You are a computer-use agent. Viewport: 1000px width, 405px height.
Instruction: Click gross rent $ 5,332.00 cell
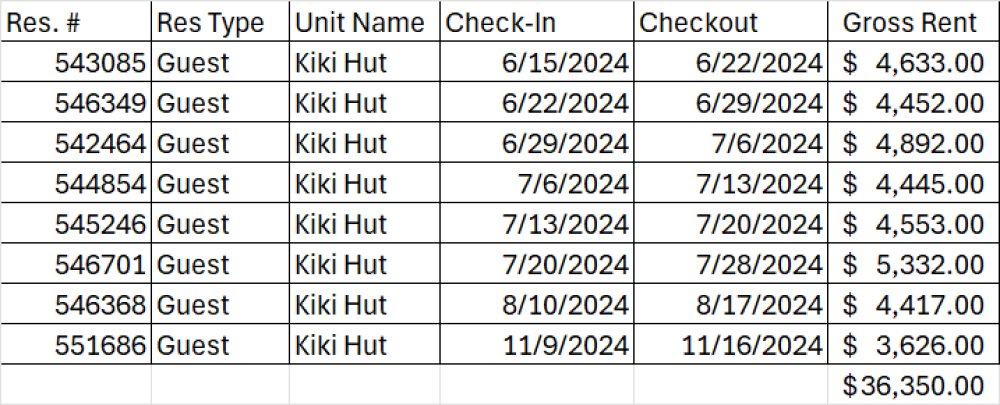tap(913, 263)
